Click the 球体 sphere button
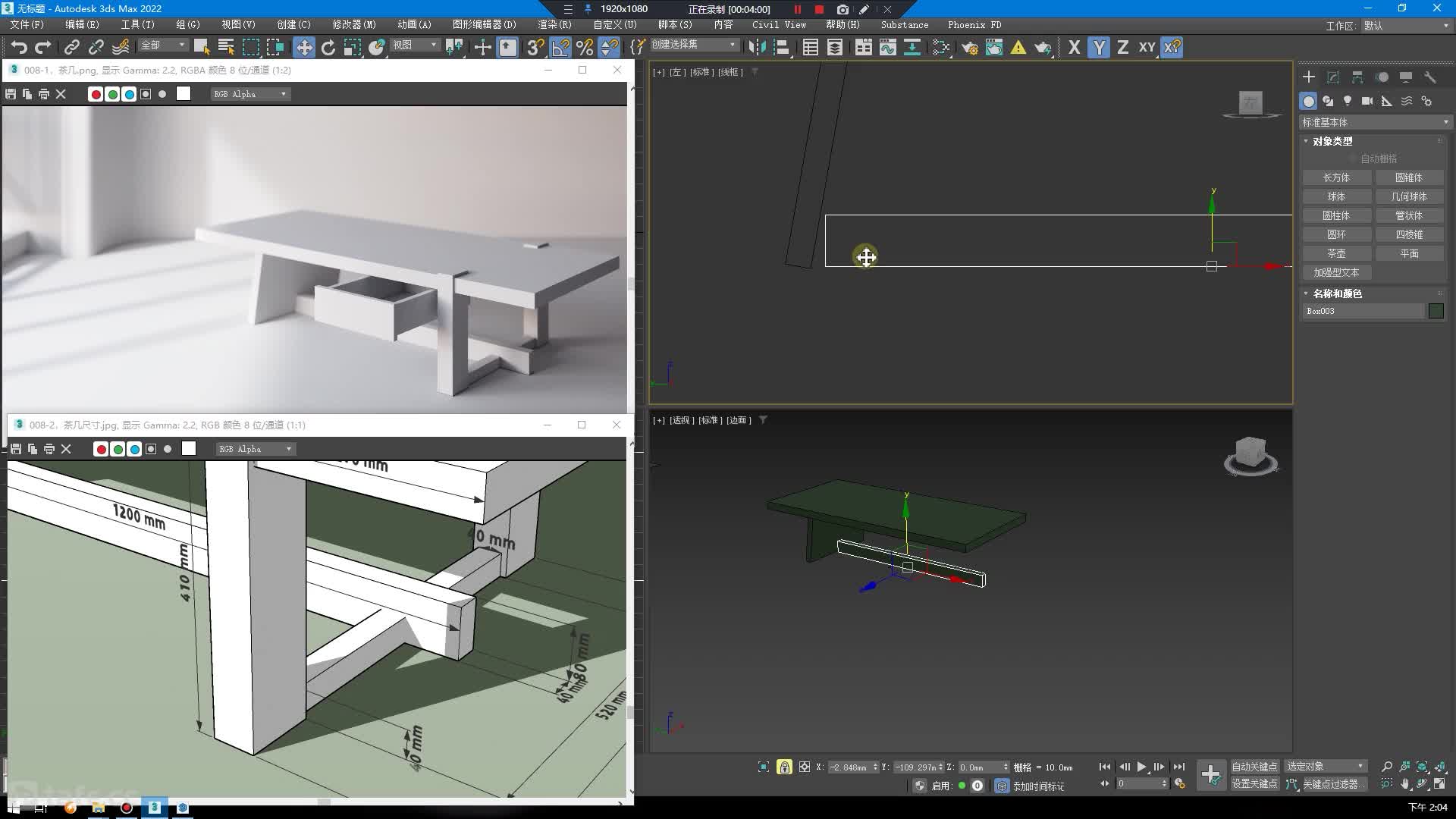1456x819 pixels. [1336, 196]
